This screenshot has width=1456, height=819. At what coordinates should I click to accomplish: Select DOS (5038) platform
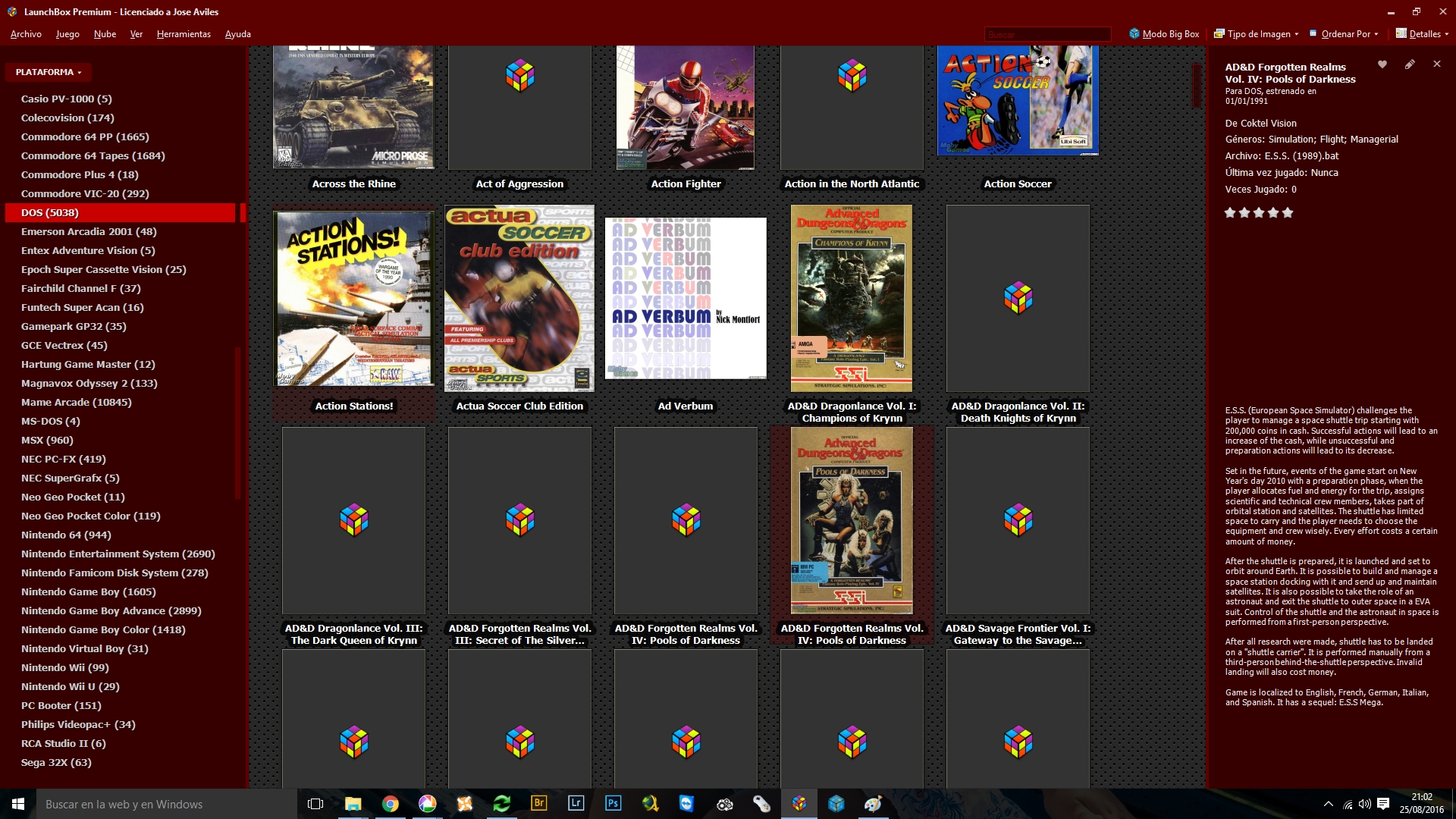click(x=121, y=212)
